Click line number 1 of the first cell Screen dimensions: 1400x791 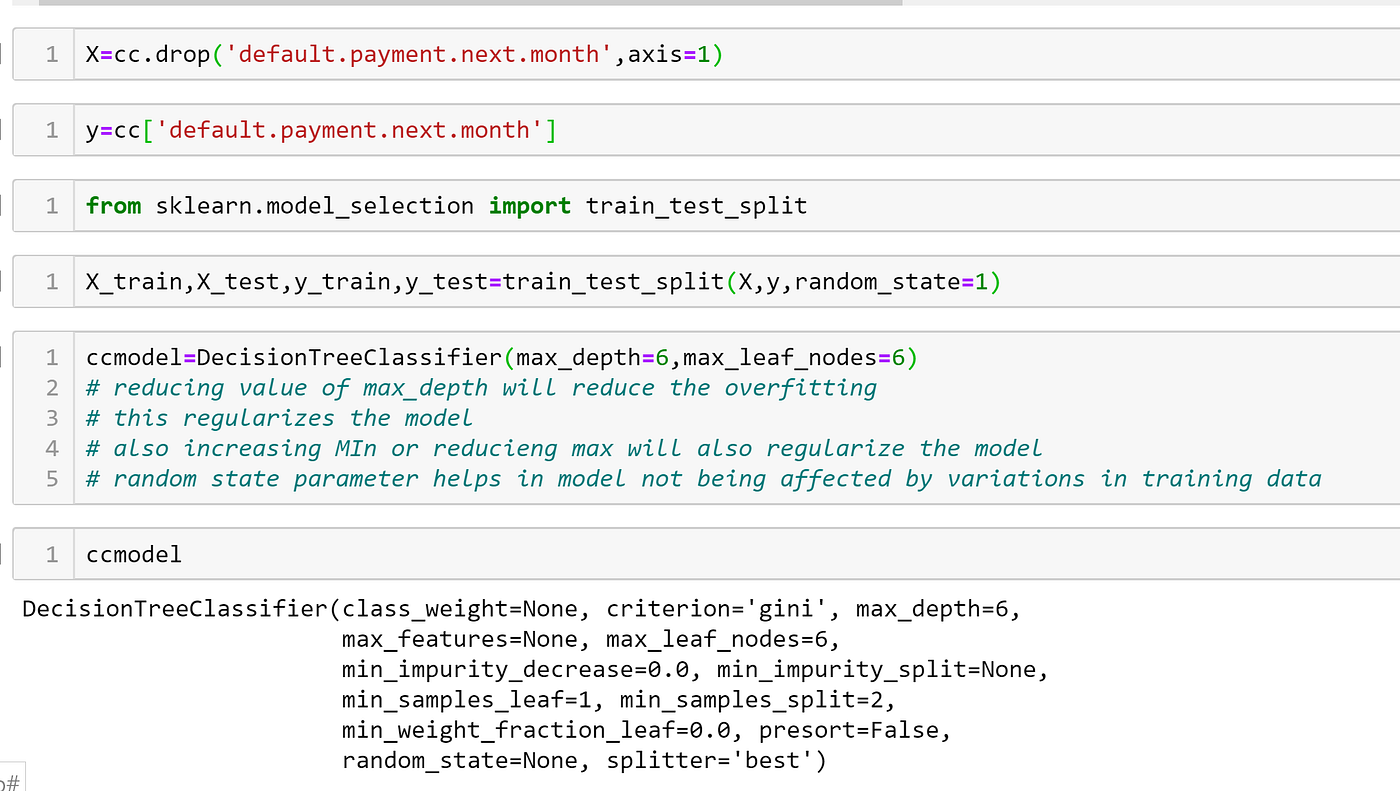[x=51, y=53]
